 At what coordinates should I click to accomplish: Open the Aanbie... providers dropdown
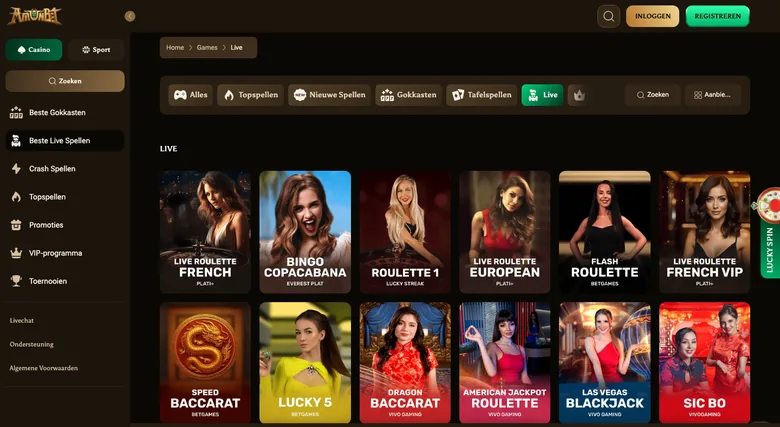point(713,95)
